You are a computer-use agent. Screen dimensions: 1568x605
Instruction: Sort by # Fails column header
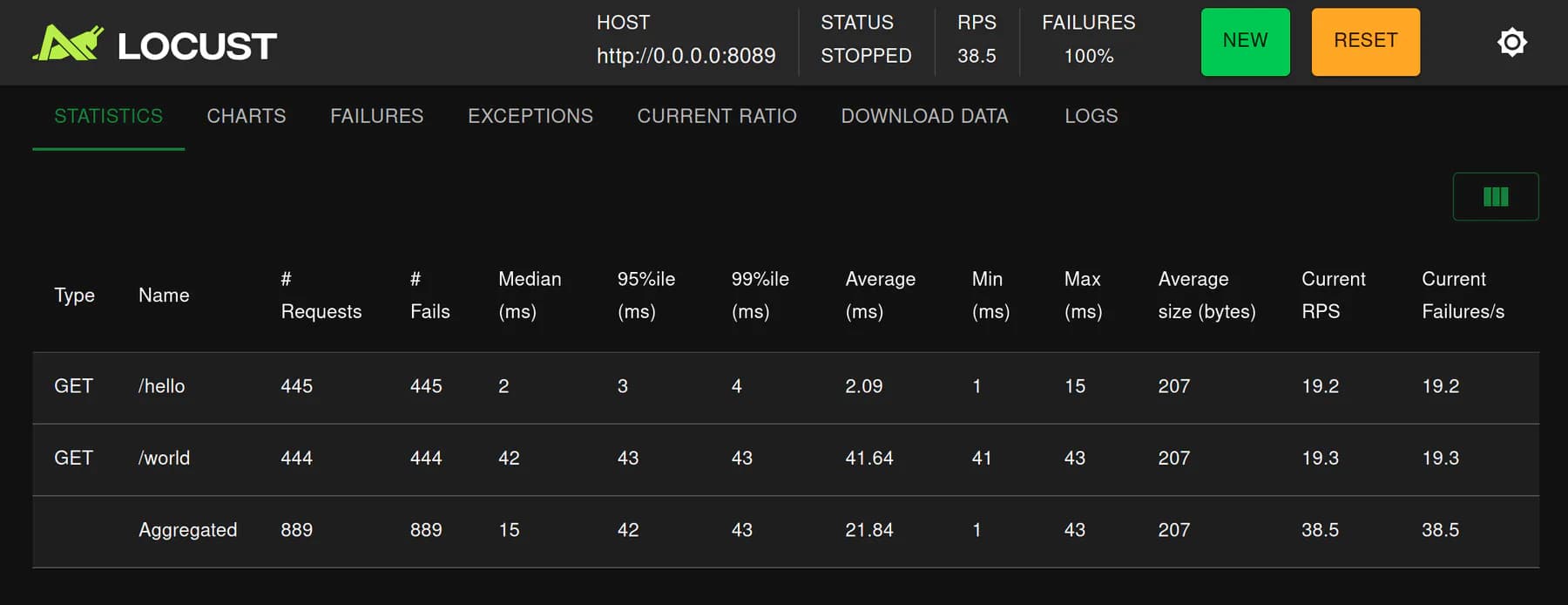[x=429, y=296]
